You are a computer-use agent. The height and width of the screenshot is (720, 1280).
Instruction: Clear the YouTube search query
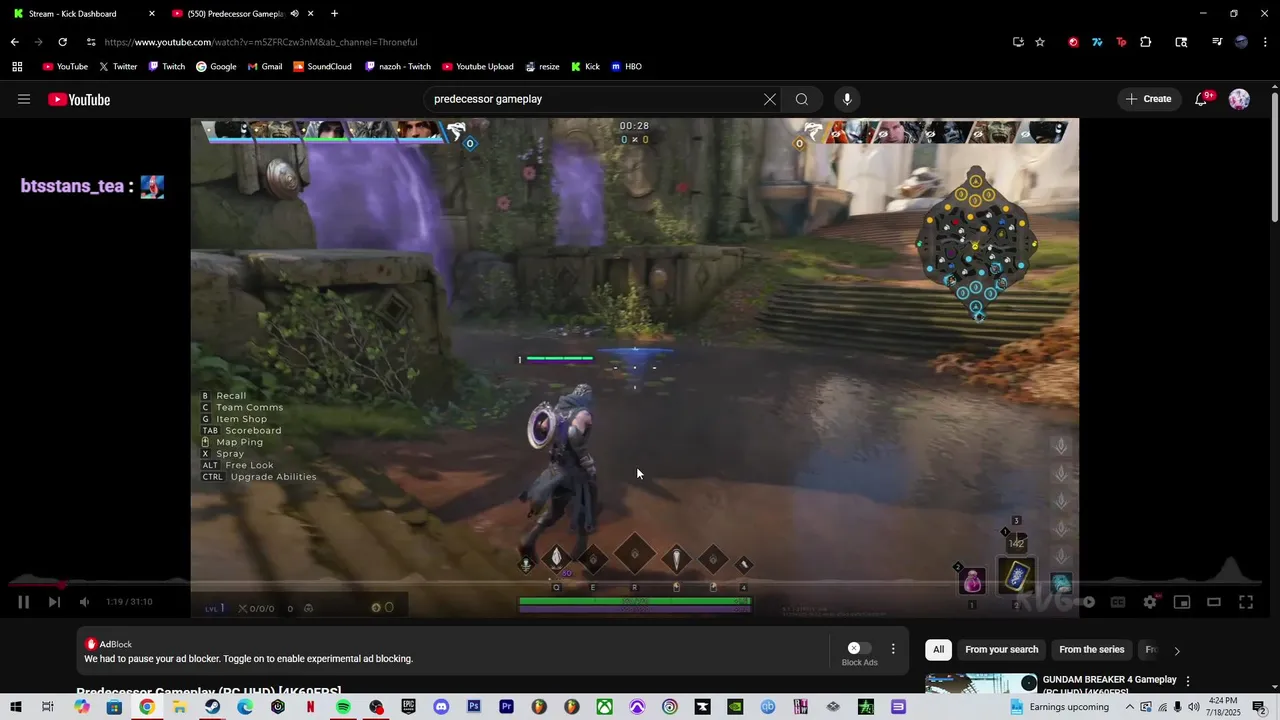(769, 99)
